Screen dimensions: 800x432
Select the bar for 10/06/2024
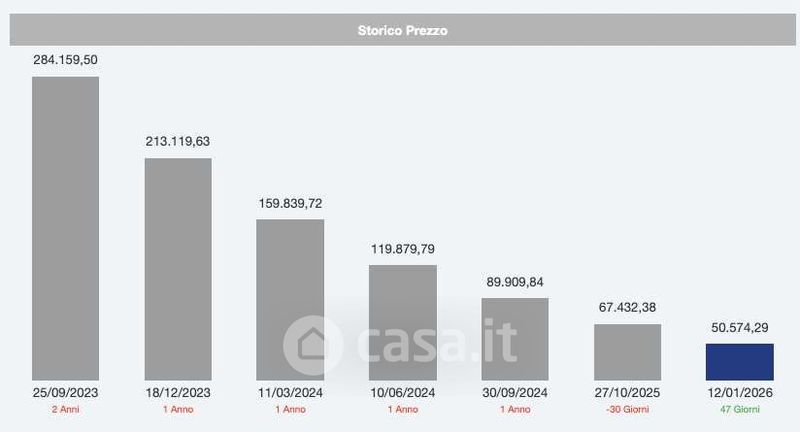[403, 322]
